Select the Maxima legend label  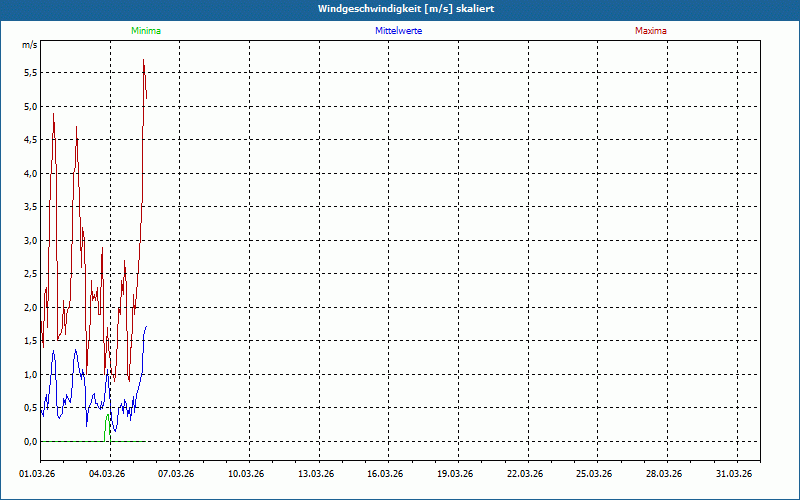coord(651,31)
